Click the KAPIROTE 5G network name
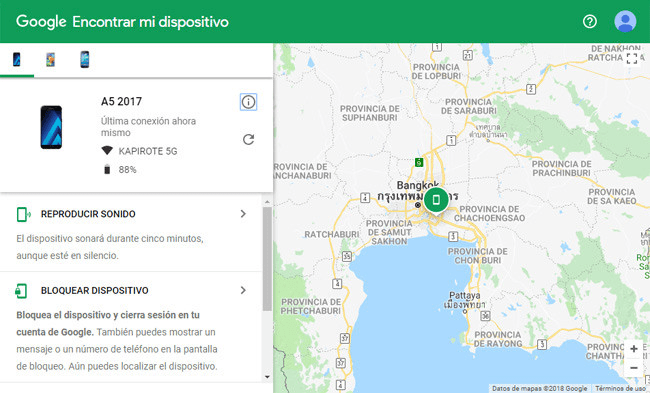The height and width of the screenshot is (393, 650). click(x=148, y=151)
